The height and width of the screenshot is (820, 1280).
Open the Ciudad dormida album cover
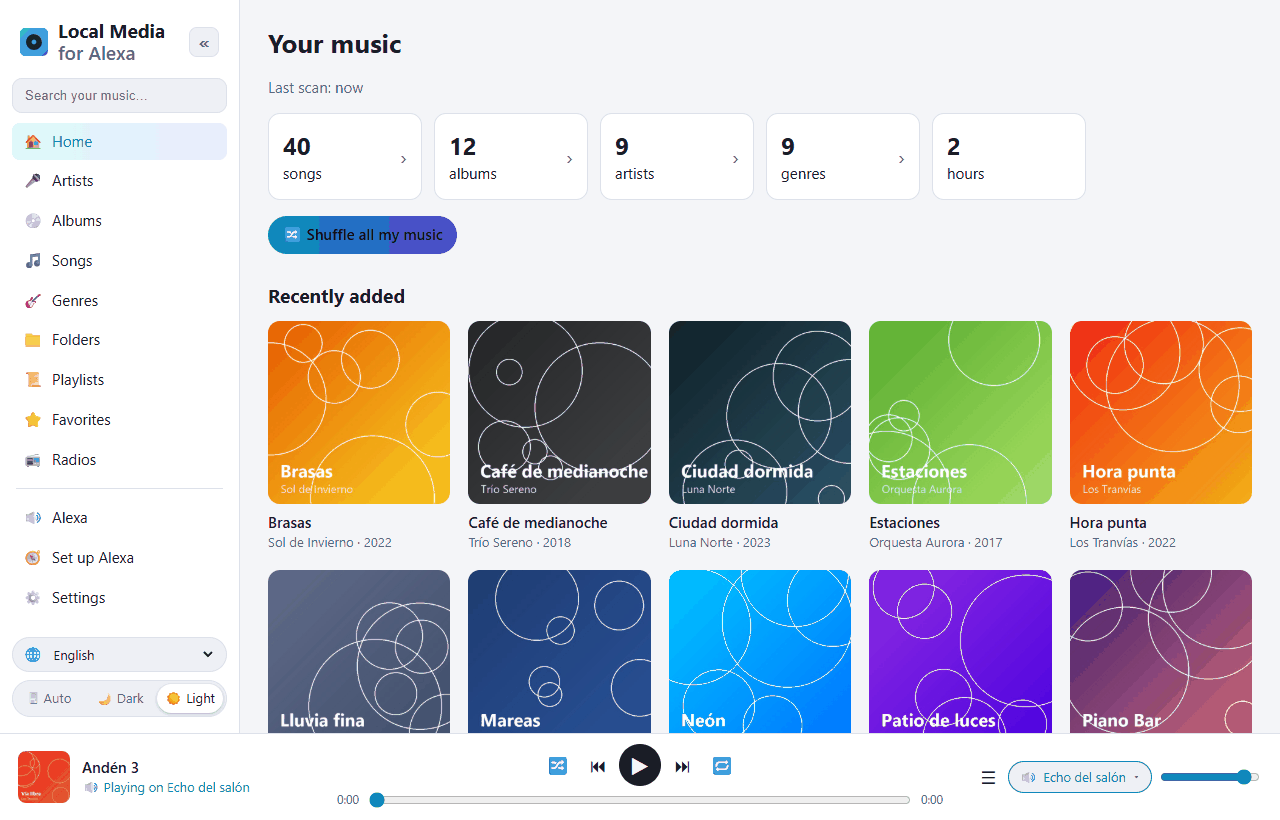[760, 412]
